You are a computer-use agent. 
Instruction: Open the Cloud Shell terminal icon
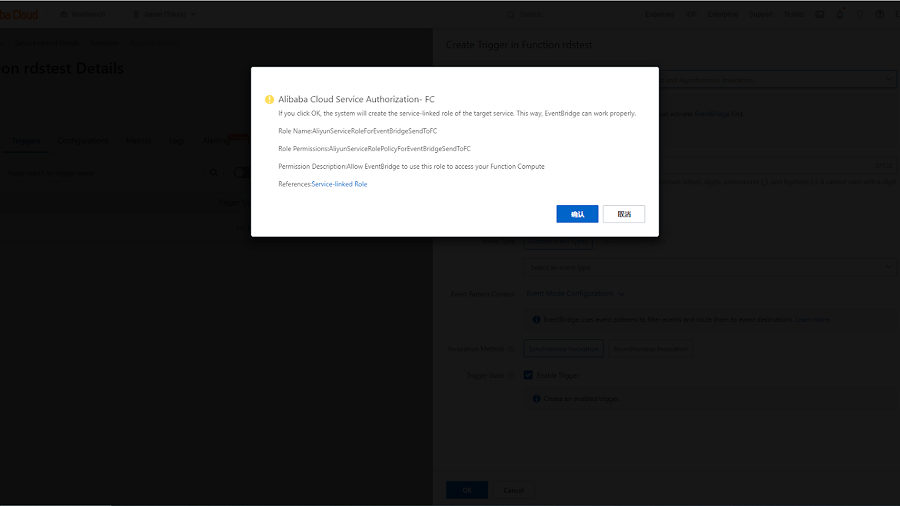(820, 14)
